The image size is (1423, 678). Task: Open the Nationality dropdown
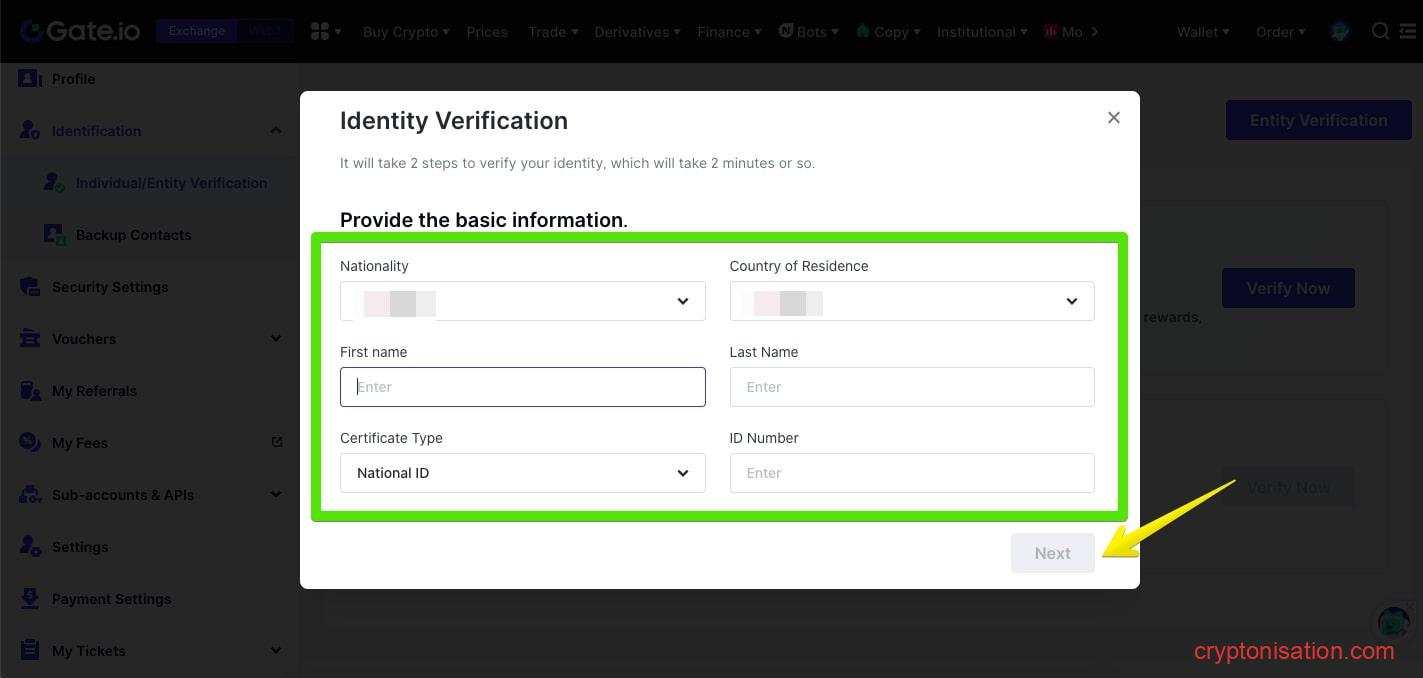tap(522, 301)
